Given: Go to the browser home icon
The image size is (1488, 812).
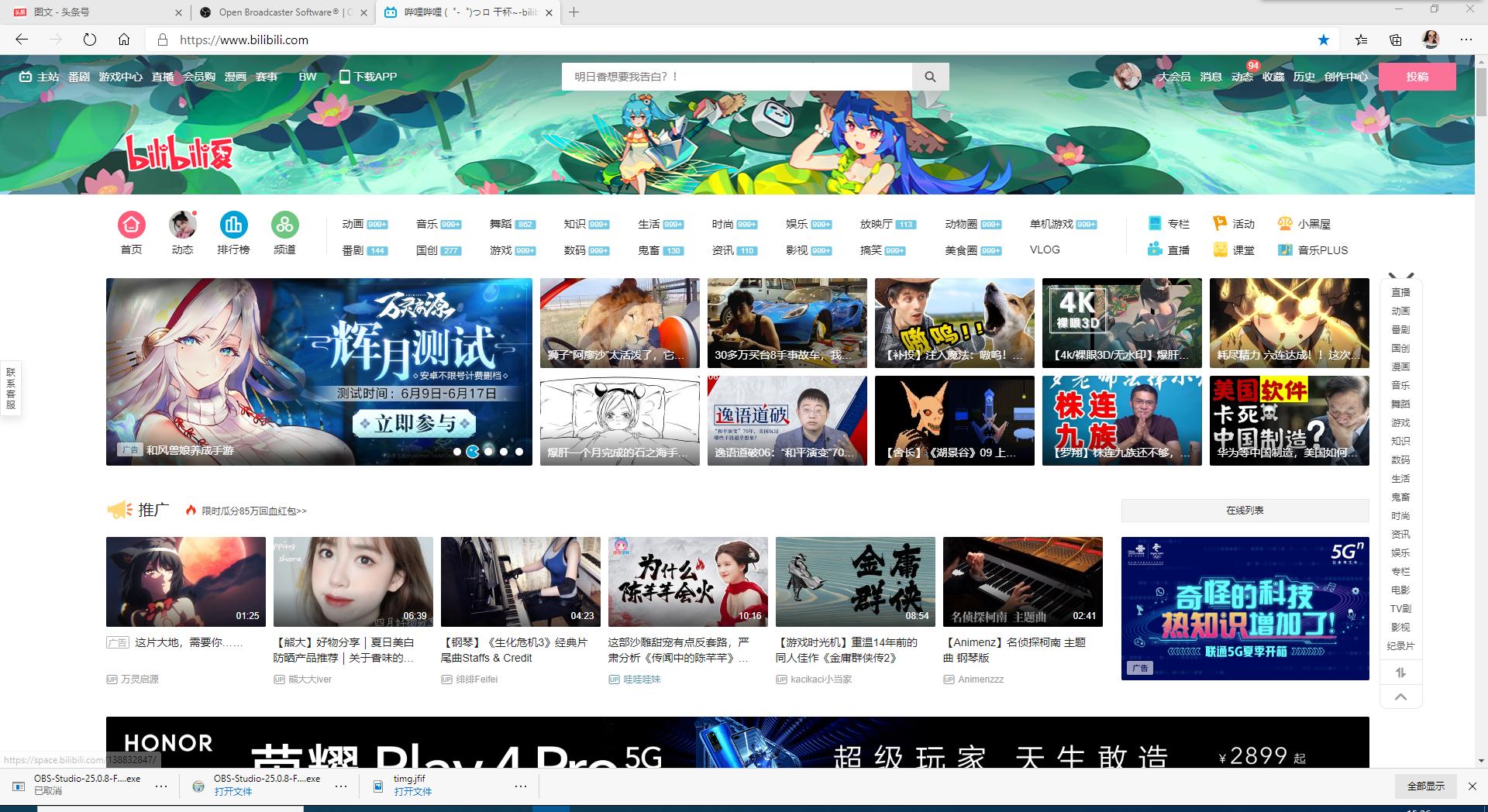Looking at the screenshot, I should 124,40.
